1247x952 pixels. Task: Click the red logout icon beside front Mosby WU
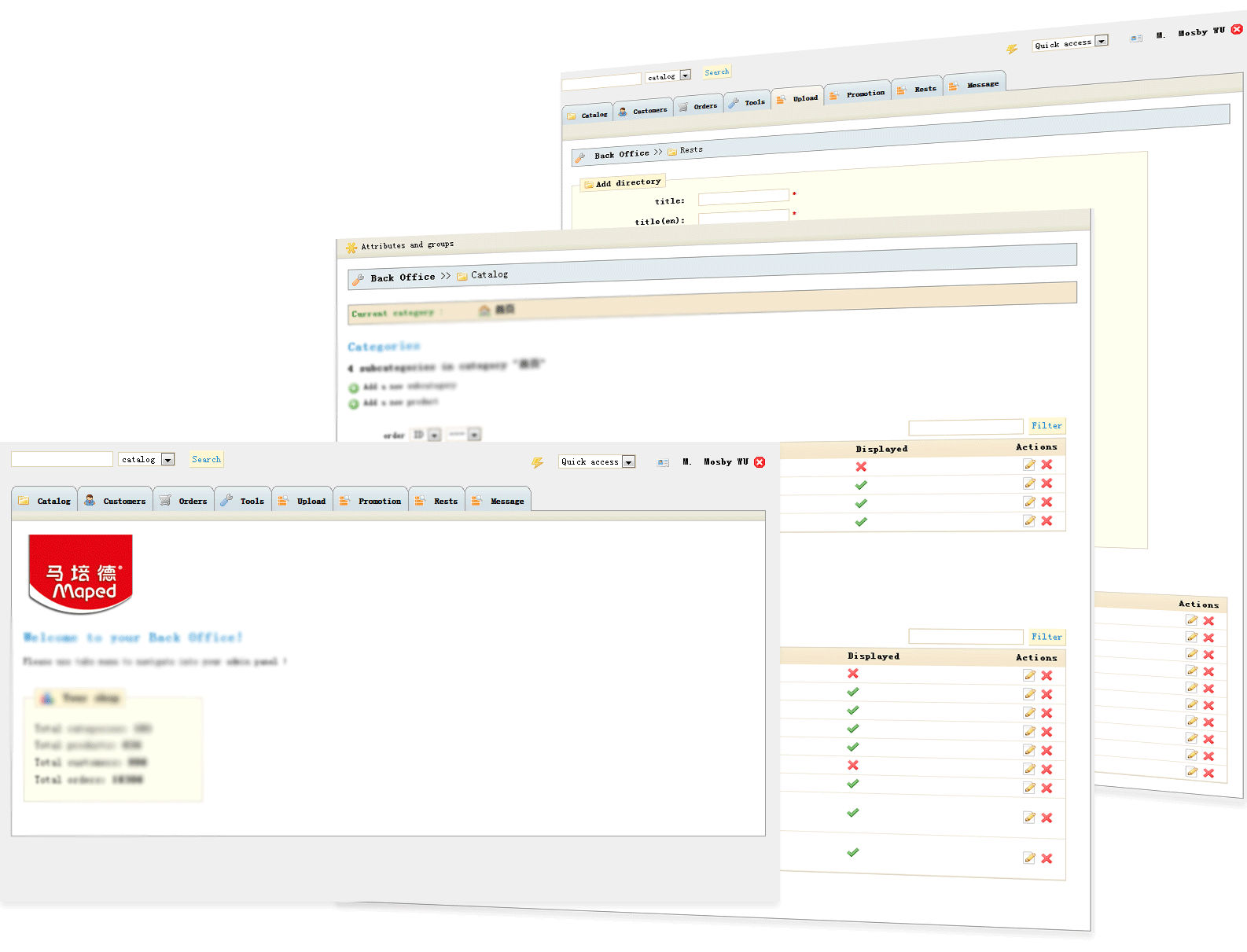(x=760, y=462)
